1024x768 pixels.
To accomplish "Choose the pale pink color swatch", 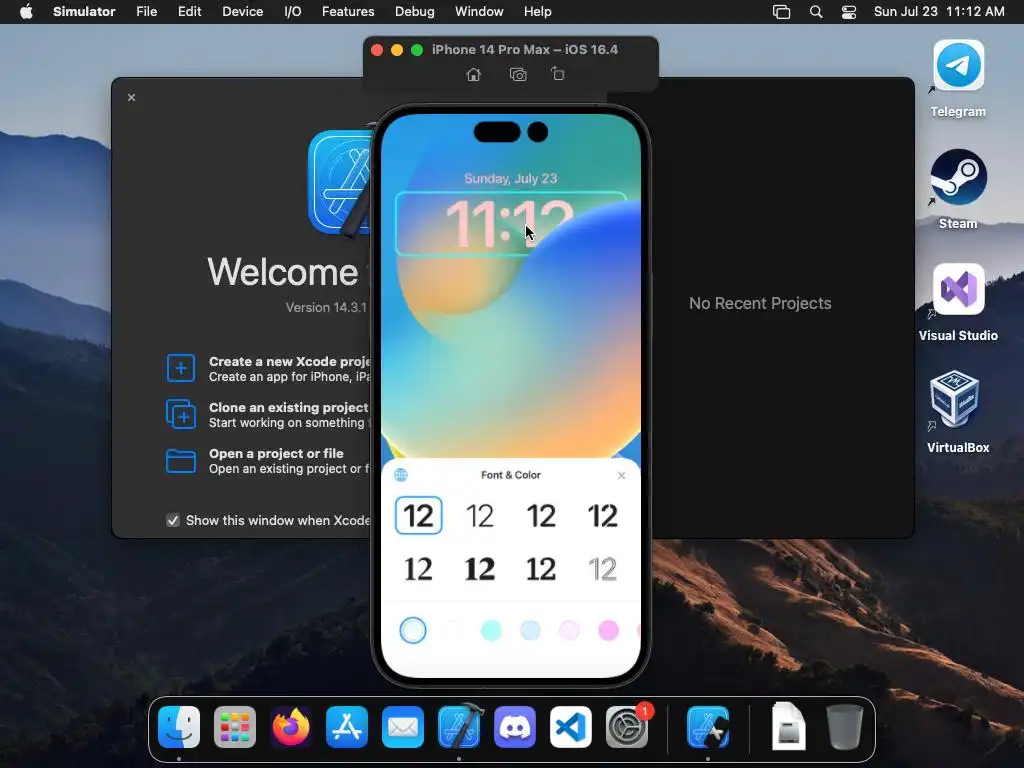I will (569, 630).
